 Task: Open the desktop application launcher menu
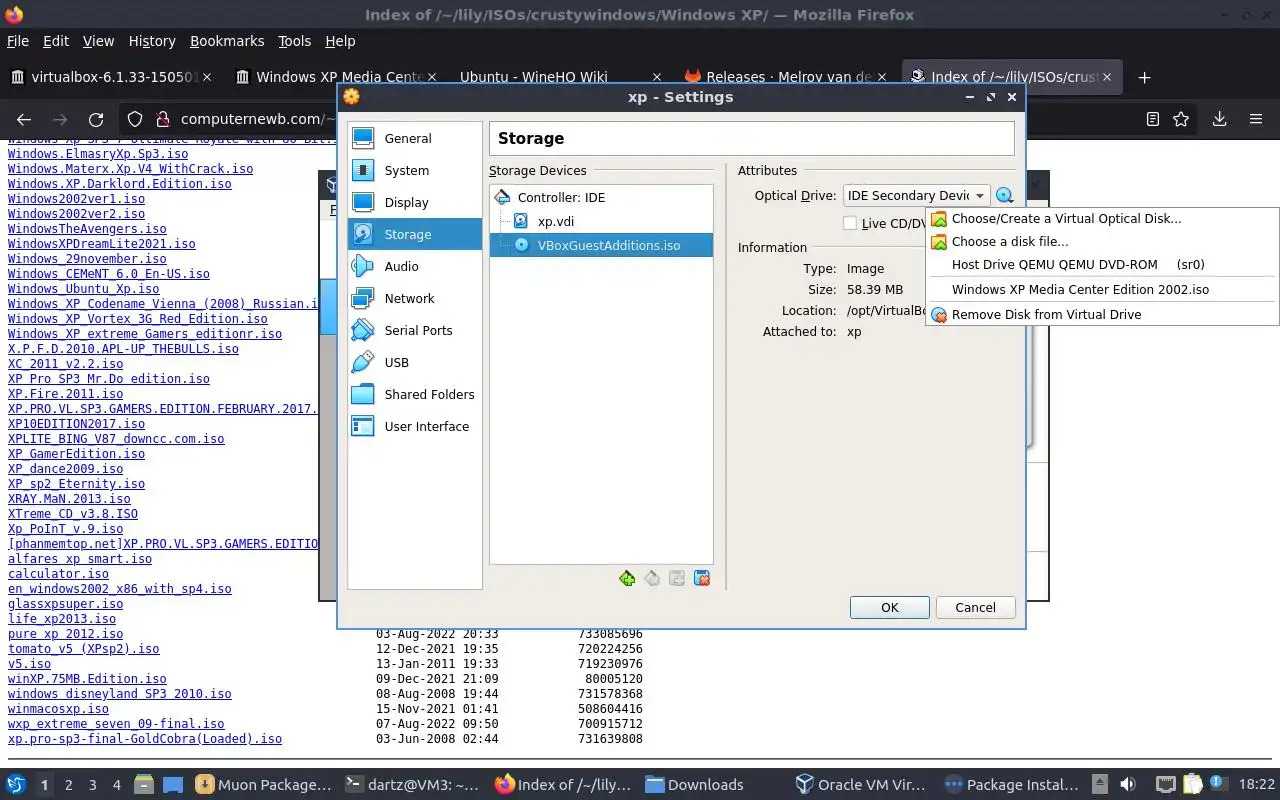point(16,784)
